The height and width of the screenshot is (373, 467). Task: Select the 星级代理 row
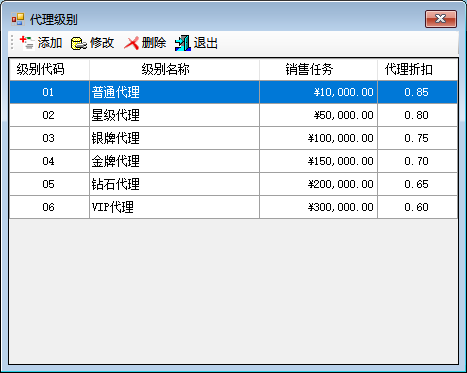click(x=233, y=115)
